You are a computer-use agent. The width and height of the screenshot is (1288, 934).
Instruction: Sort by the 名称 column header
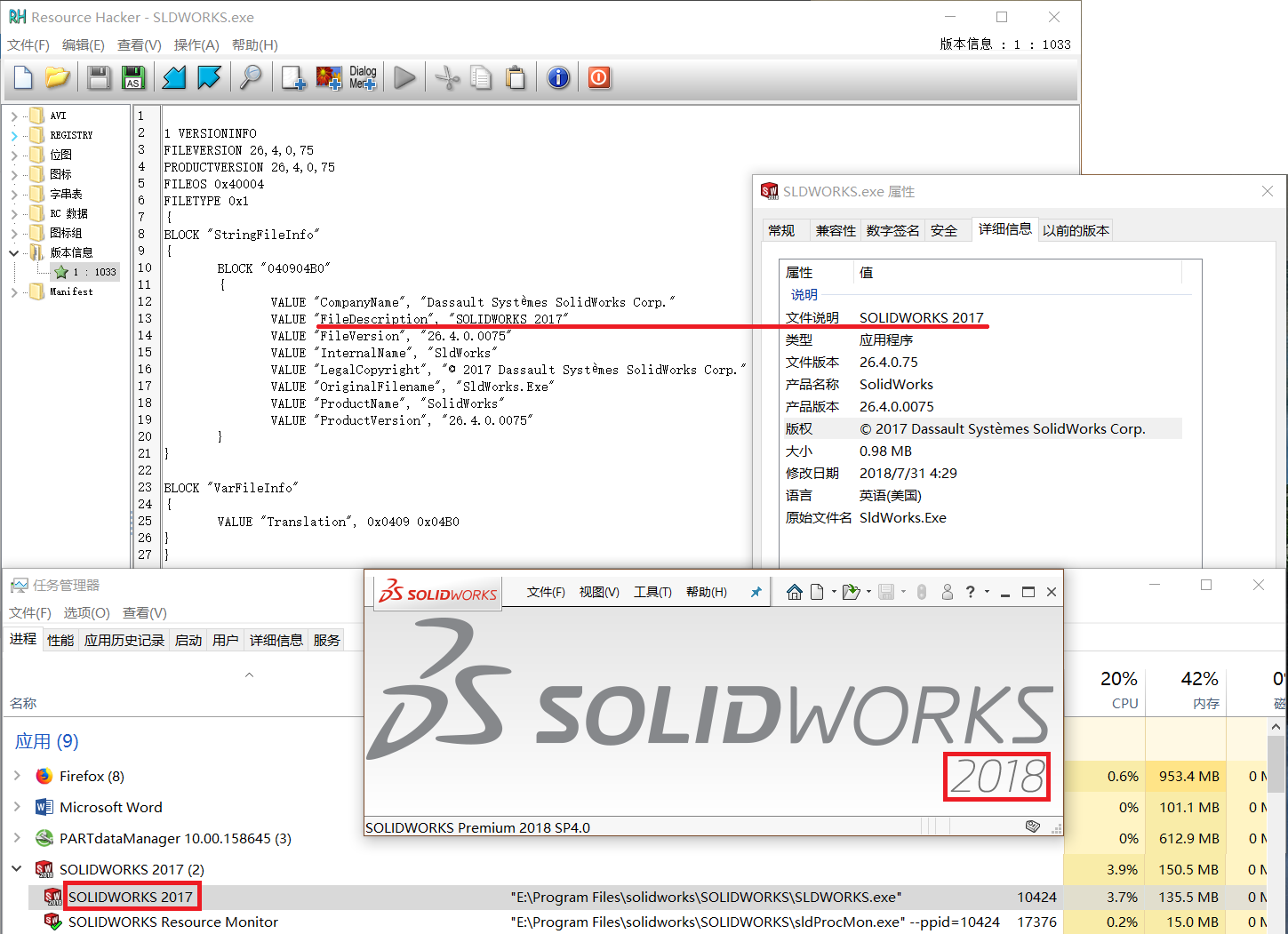click(x=23, y=703)
